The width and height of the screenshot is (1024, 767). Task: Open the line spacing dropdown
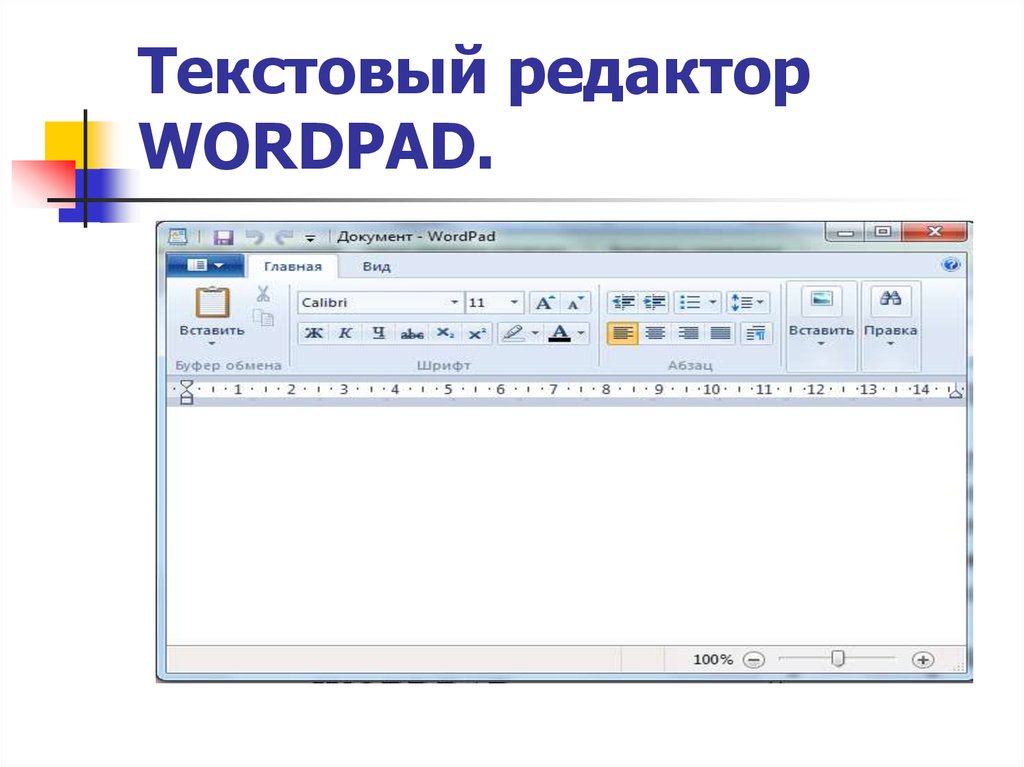748,302
